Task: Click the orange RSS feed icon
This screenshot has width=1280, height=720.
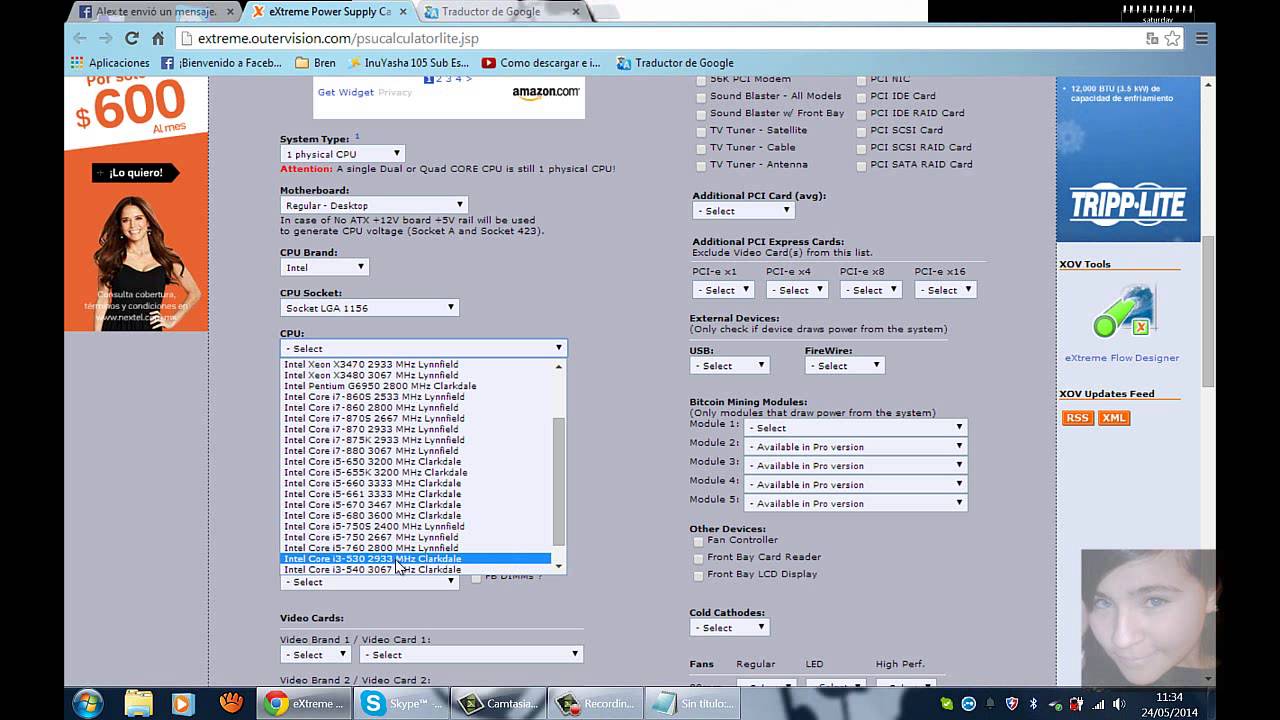Action: (x=1078, y=418)
